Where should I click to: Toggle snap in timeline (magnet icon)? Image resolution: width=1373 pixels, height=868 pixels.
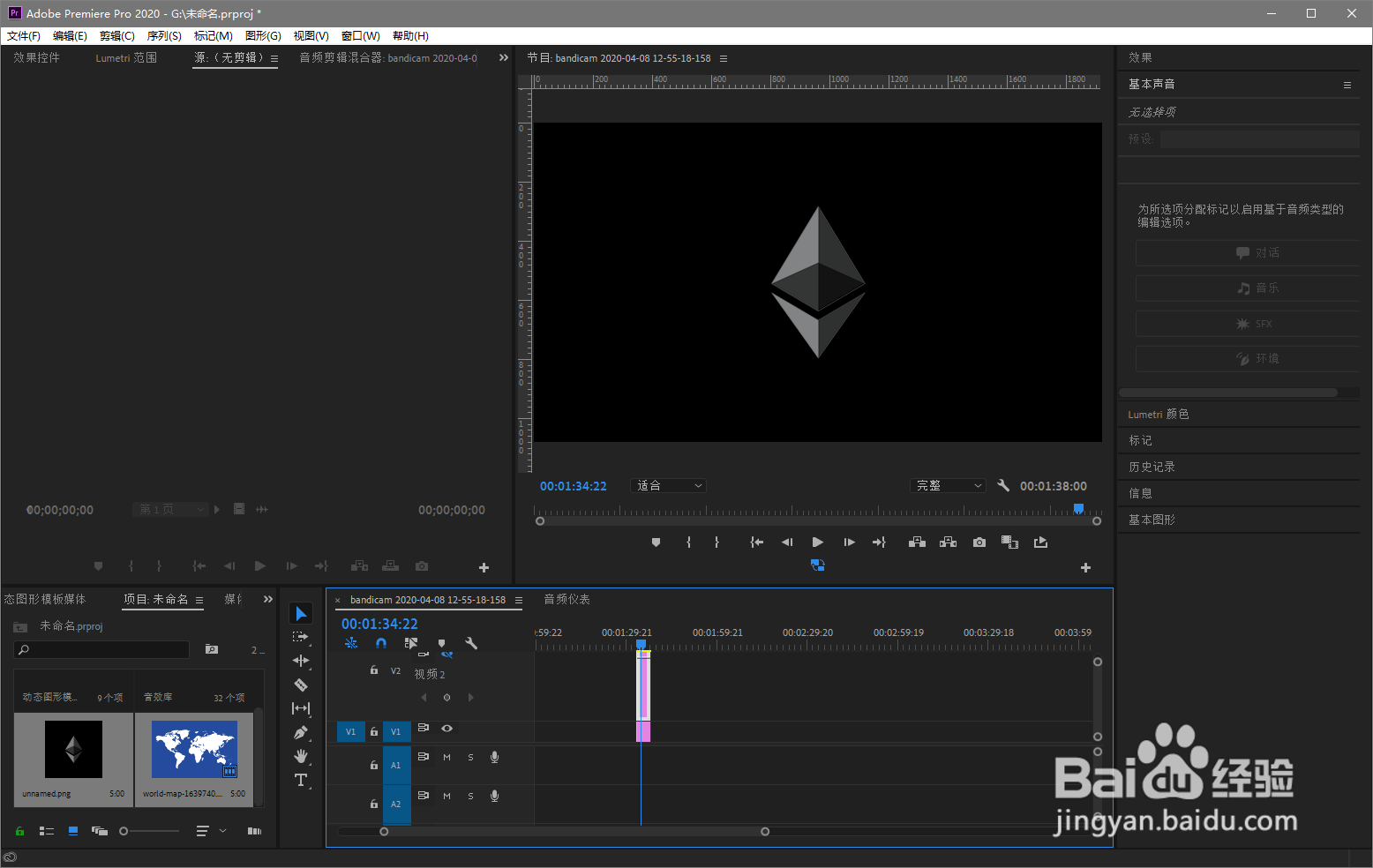[x=381, y=643]
